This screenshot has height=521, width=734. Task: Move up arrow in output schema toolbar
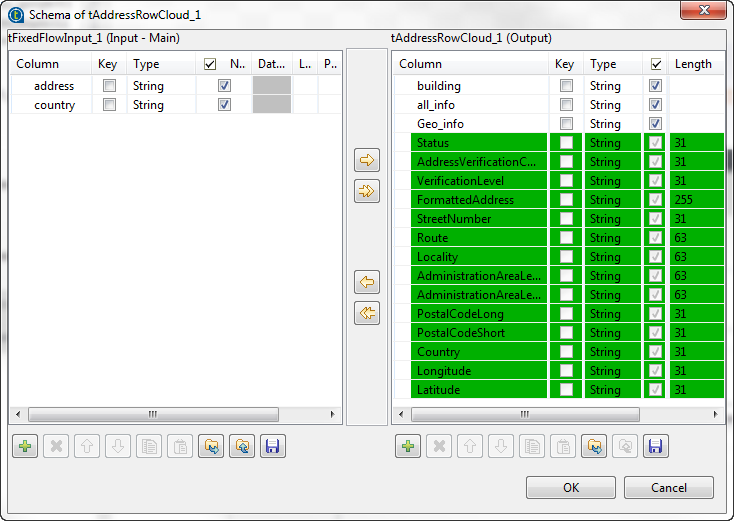tap(470, 446)
